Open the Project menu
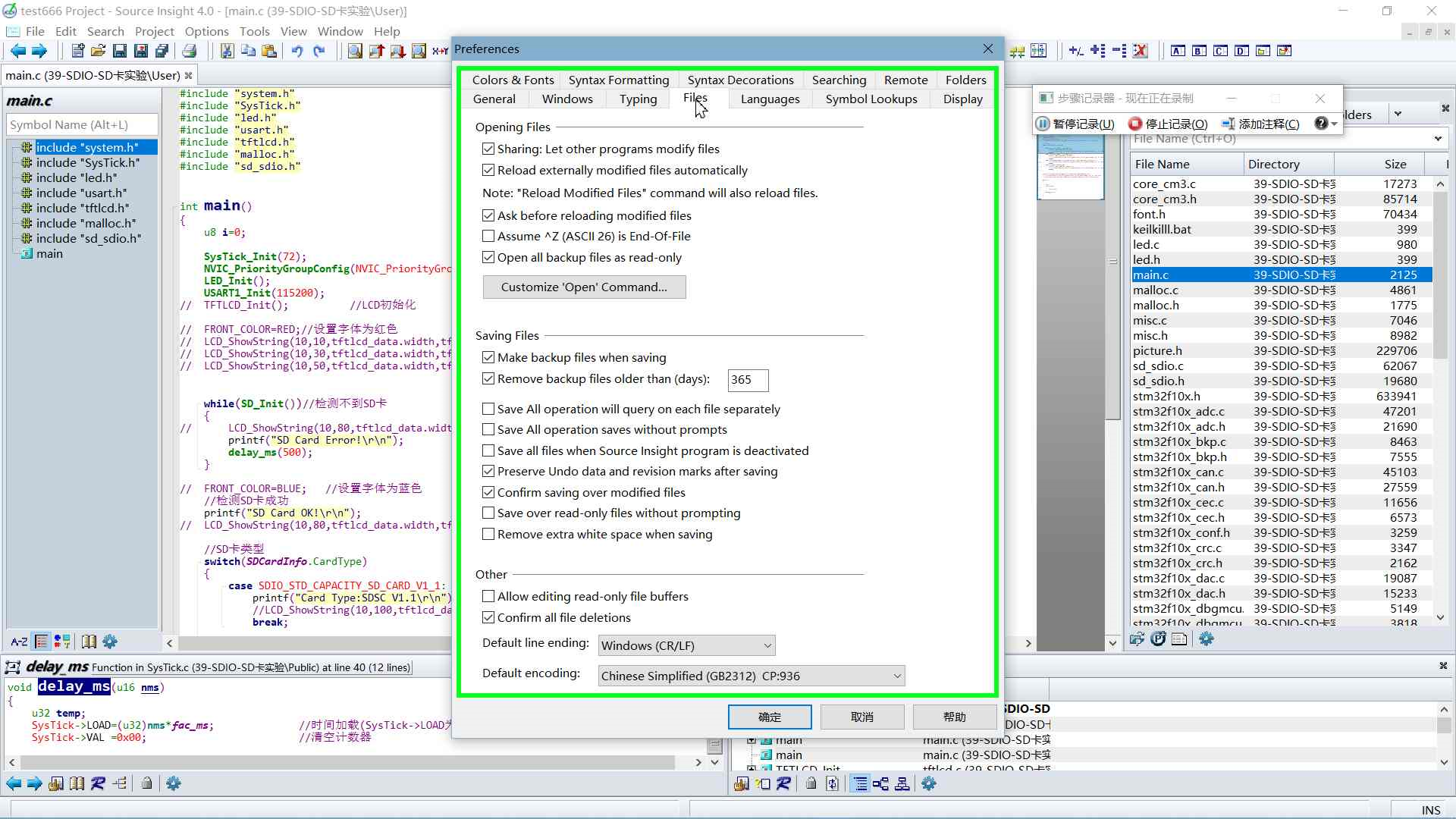Image resolution: width=1456 pixels, height=819 pixels. [154, 31]
